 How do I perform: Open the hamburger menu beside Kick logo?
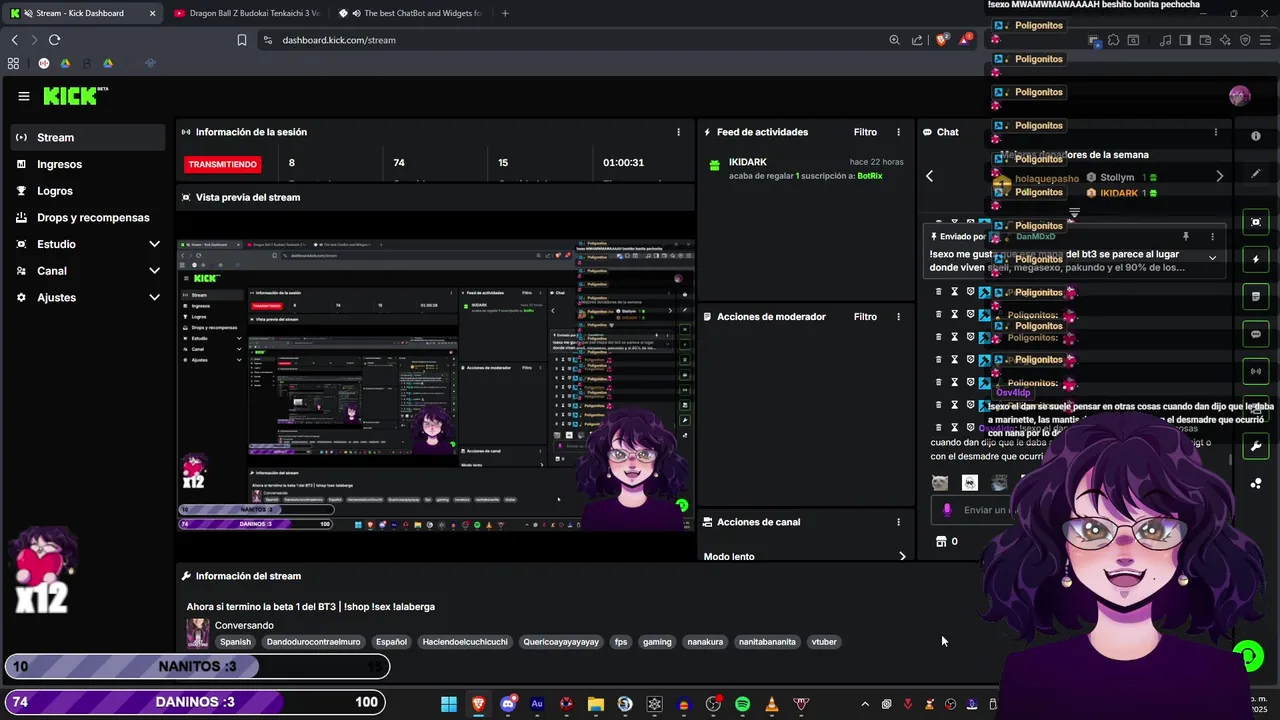[24, 96]
